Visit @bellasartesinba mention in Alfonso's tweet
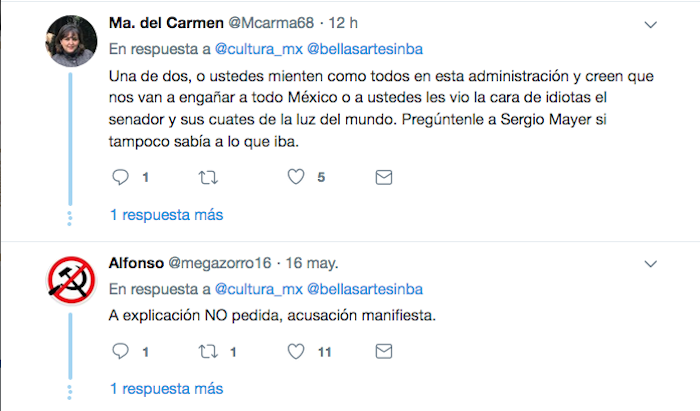 364,289
